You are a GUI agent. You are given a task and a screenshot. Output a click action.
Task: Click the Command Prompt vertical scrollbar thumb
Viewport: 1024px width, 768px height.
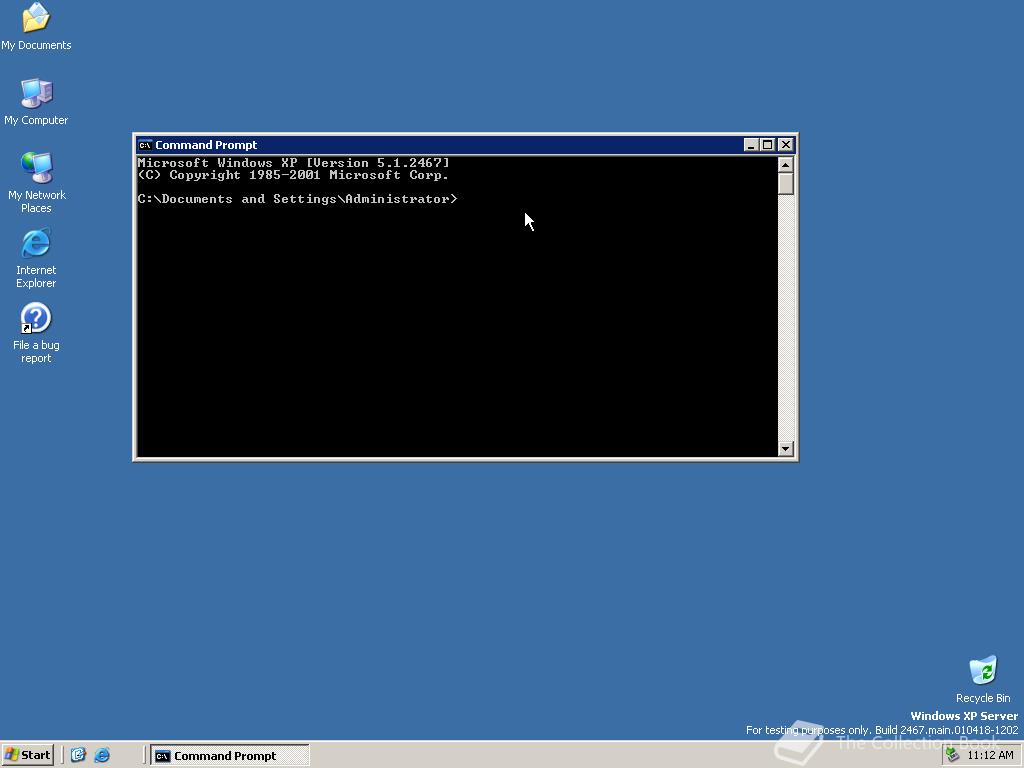point(786,184)
